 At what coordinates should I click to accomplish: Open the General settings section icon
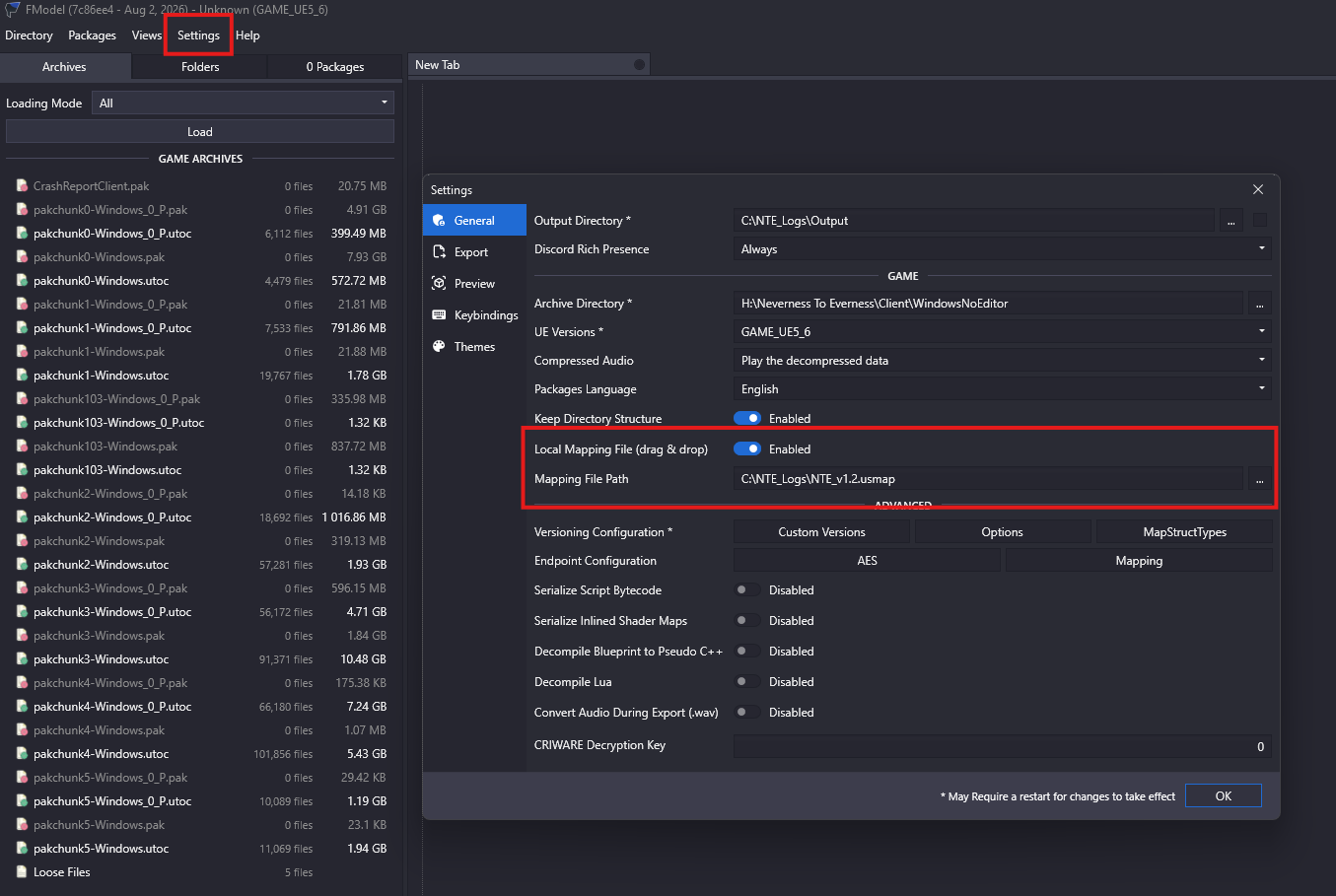click(x=440, y=221)
